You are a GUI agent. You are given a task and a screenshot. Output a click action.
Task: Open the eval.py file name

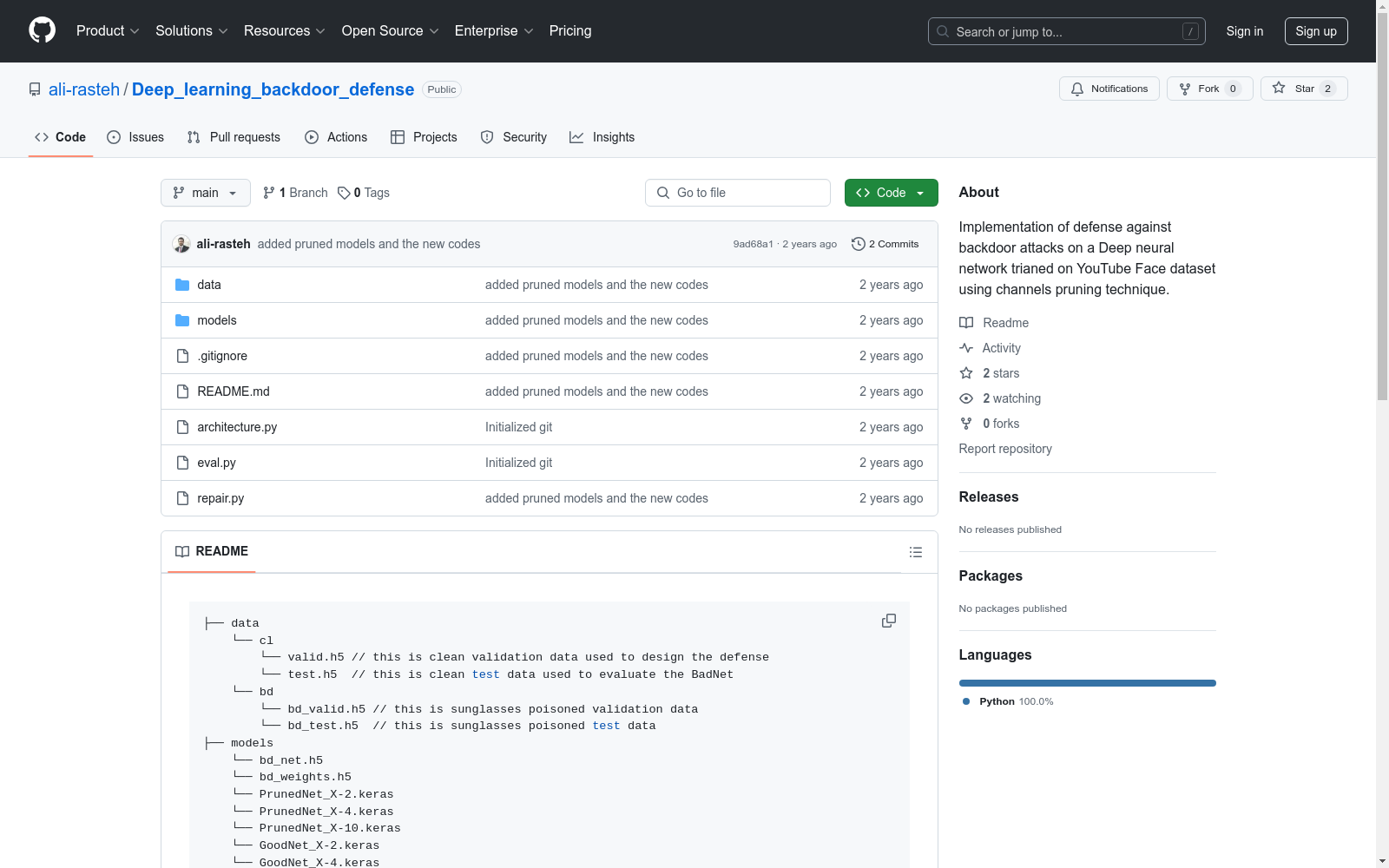pos(216,463)
